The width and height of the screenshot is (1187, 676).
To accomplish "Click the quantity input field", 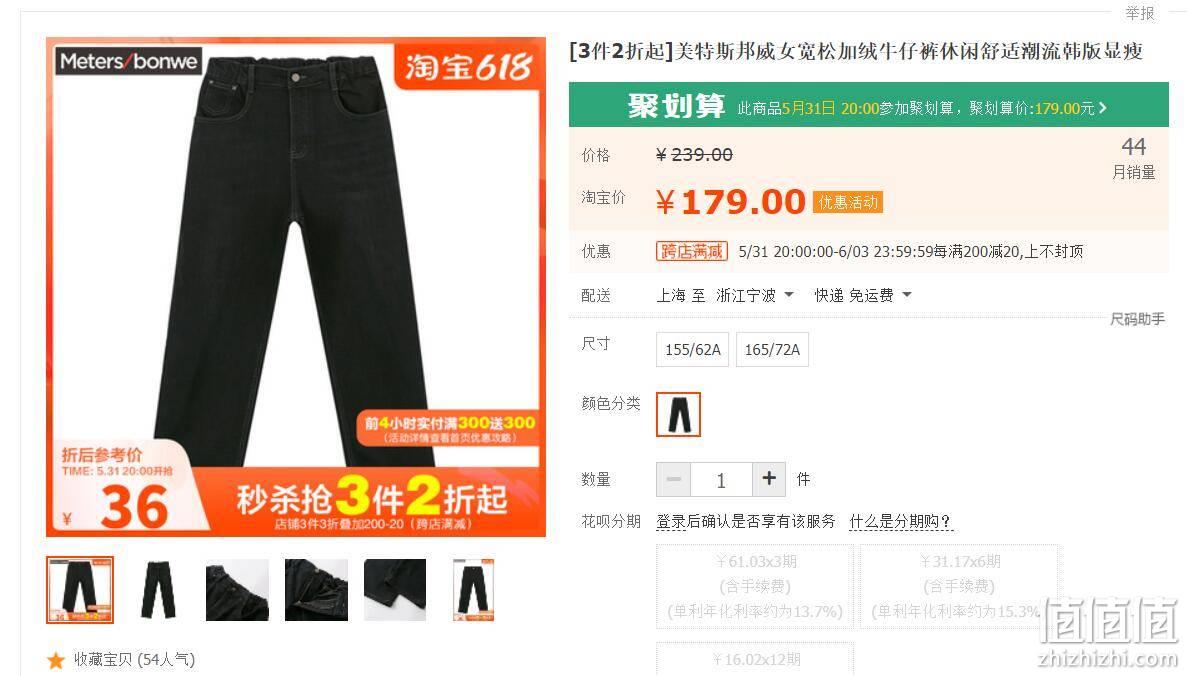I will [721, 479].
